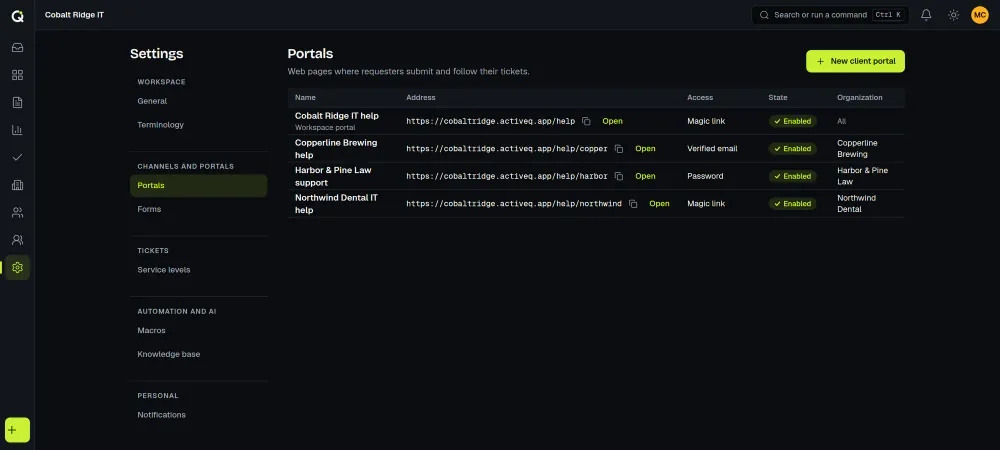Image resolution: width=1000 pixels, height=450 pixels.
Task: Click the New client portal button
Action: pos(855,61)
